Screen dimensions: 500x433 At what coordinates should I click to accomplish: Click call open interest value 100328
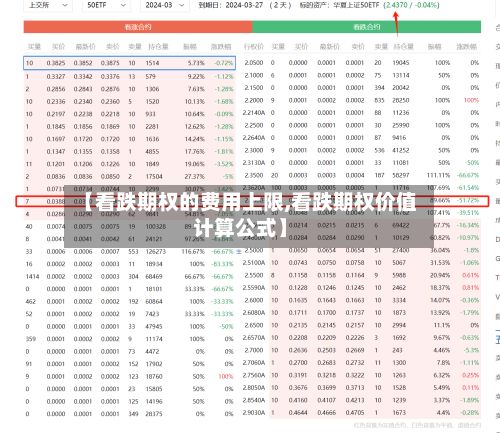(155, 226)
